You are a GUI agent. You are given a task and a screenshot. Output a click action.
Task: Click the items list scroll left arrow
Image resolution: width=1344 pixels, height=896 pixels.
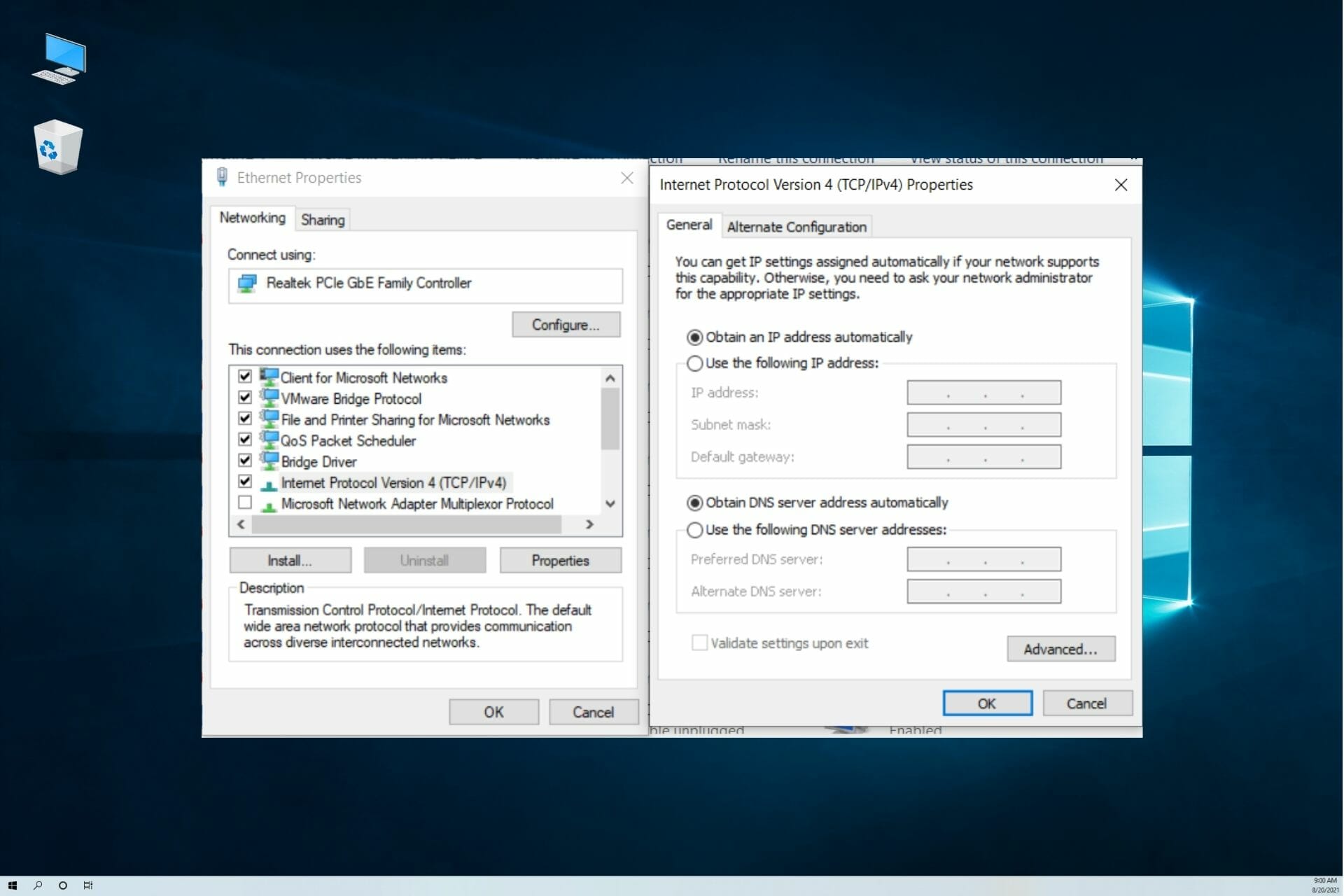[x=241, y=524]
